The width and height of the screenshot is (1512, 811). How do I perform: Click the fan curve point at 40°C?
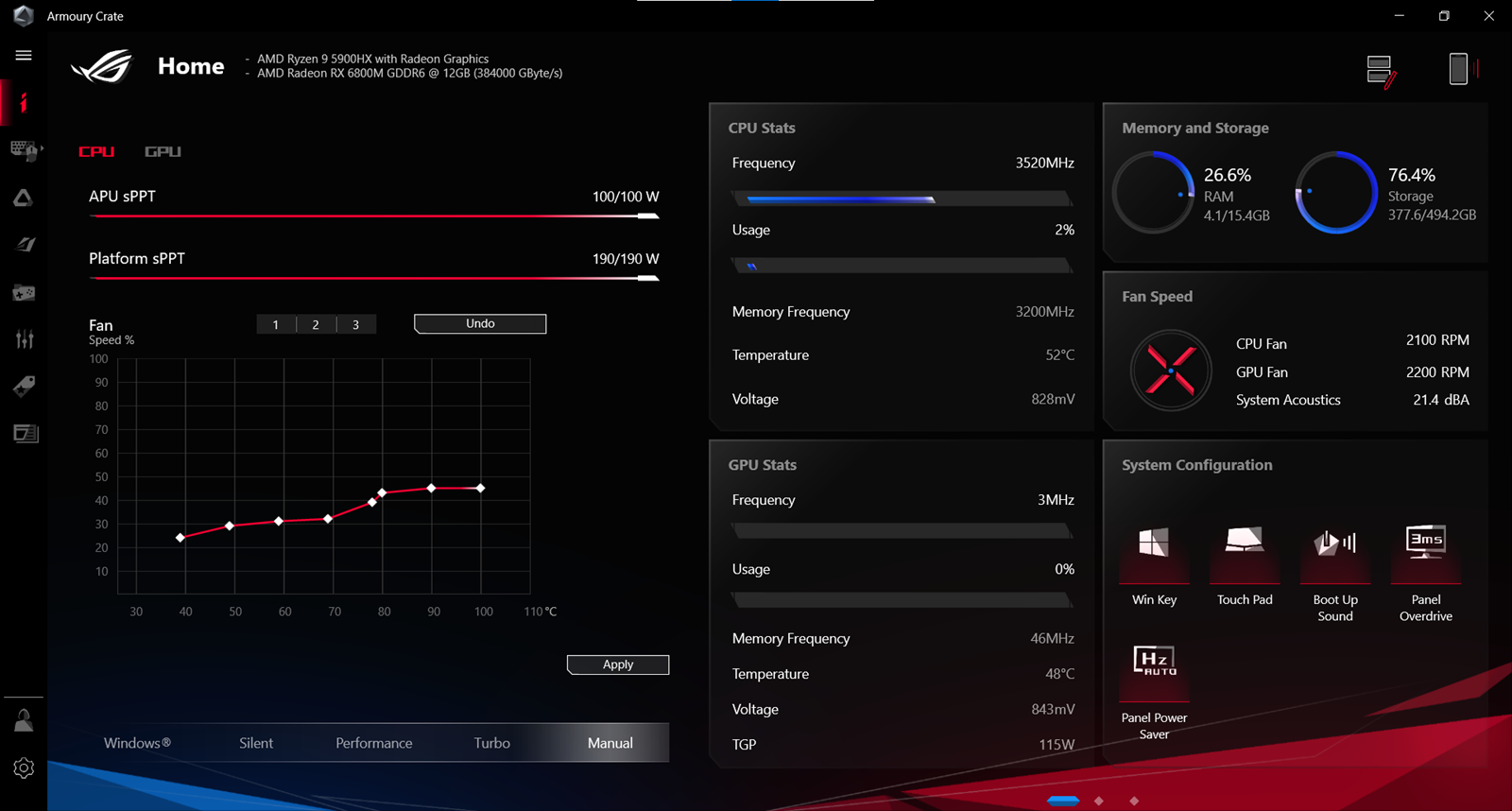pos(180,538)
